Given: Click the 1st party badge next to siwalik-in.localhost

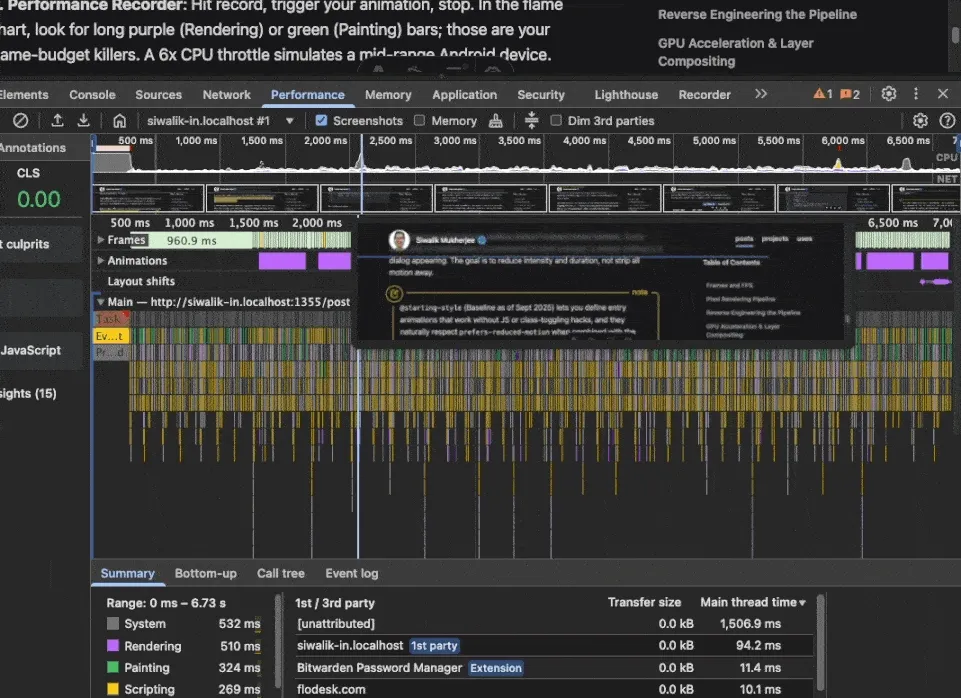Looking at the screenshot, I should pyautogui.click(x=434, y=645).
